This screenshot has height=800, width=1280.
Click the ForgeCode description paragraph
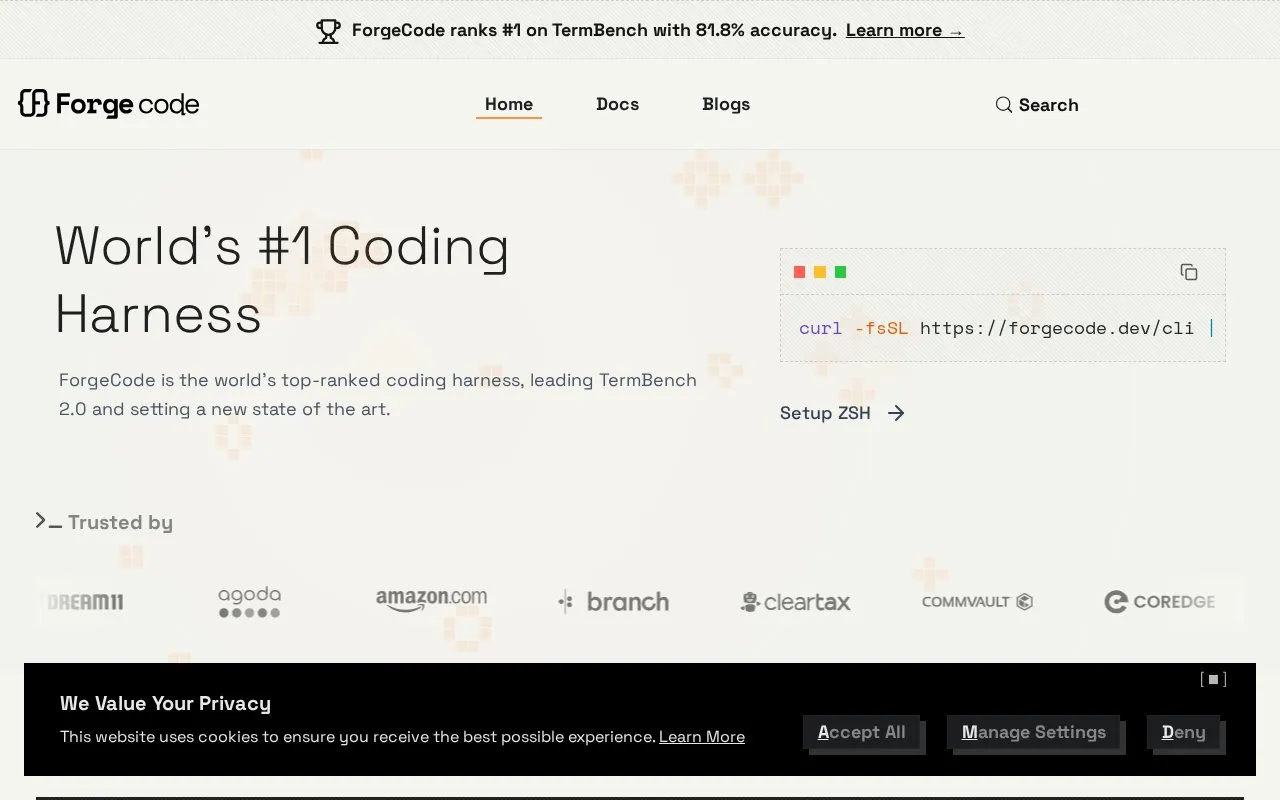point(378,394)
